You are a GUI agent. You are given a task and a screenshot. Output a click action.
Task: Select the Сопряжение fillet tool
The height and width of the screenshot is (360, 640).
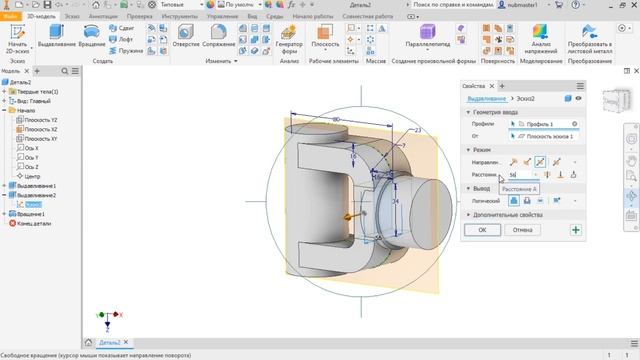click(x=219, y=36)
